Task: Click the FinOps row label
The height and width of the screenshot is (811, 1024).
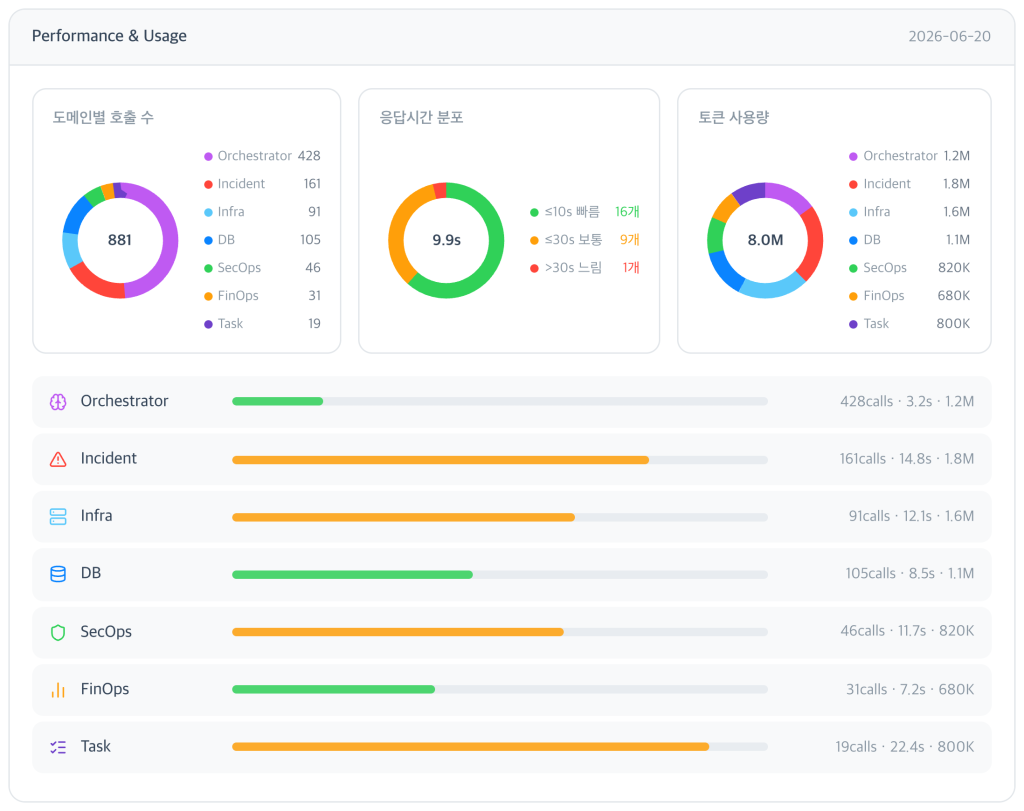Action: click(104, 689)
